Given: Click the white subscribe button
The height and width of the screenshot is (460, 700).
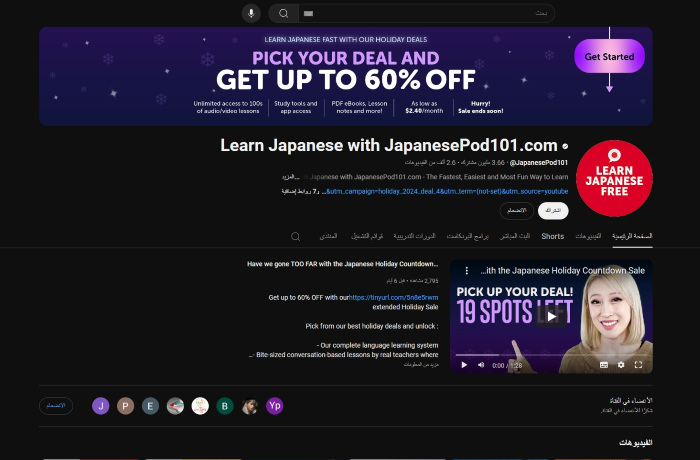Looking at the screenshot, I should [553, 211].
